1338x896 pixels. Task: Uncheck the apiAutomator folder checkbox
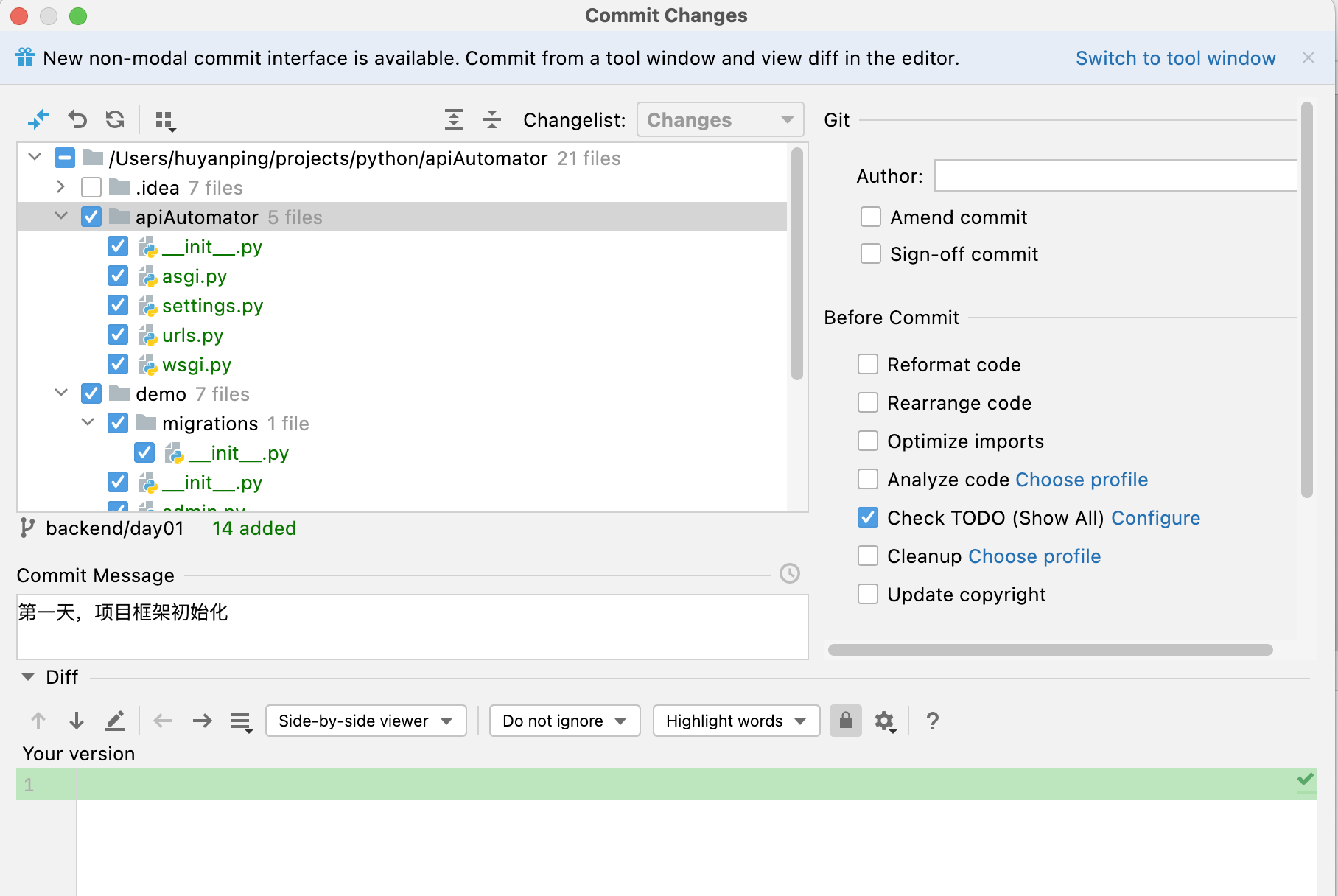point(91,217)
